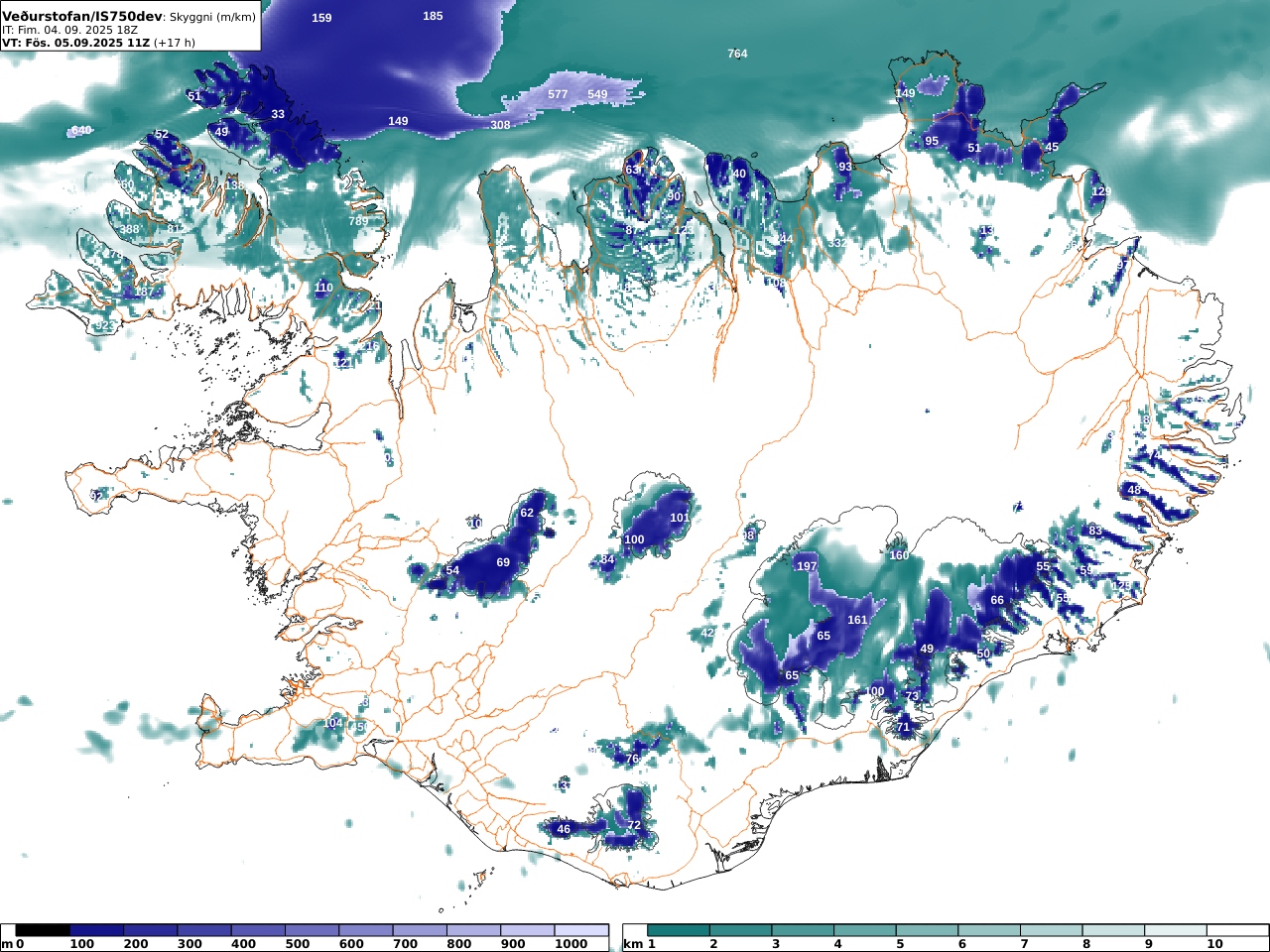
Task: Click the 84 visibility value
Action: click(x=607, y=560)
